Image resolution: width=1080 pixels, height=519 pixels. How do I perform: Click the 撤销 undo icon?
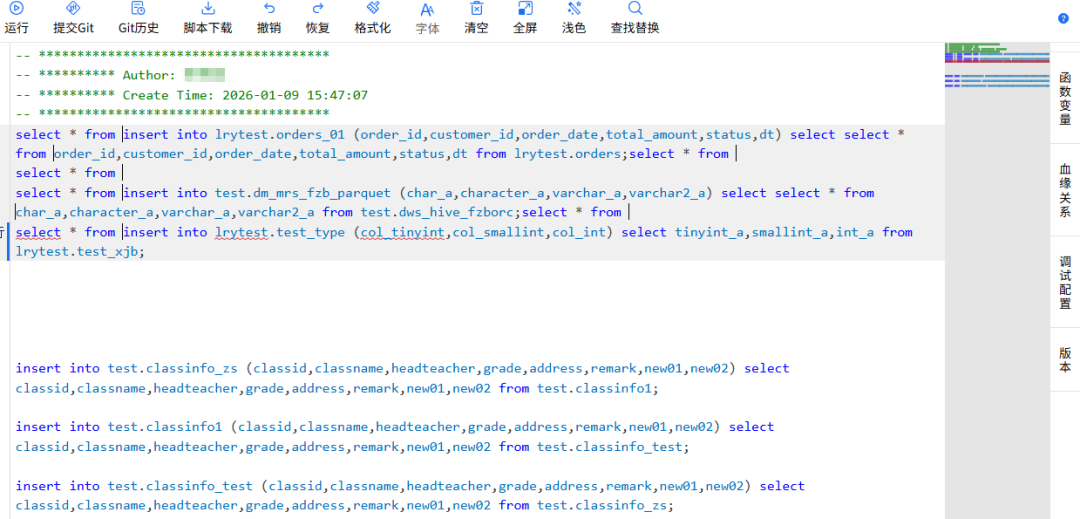(x=269, y=8)
